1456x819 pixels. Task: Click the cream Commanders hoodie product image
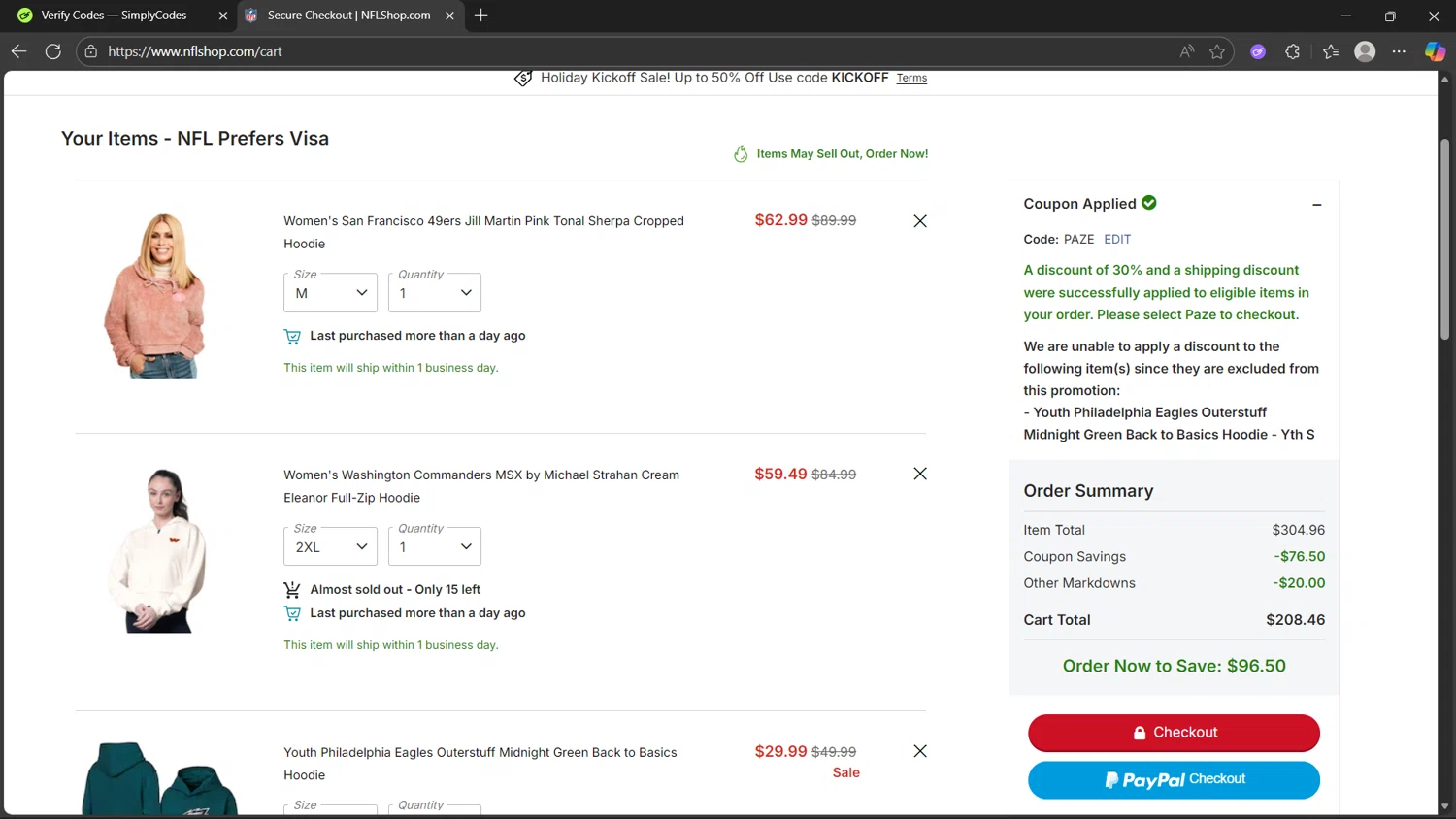pos(158,550)
